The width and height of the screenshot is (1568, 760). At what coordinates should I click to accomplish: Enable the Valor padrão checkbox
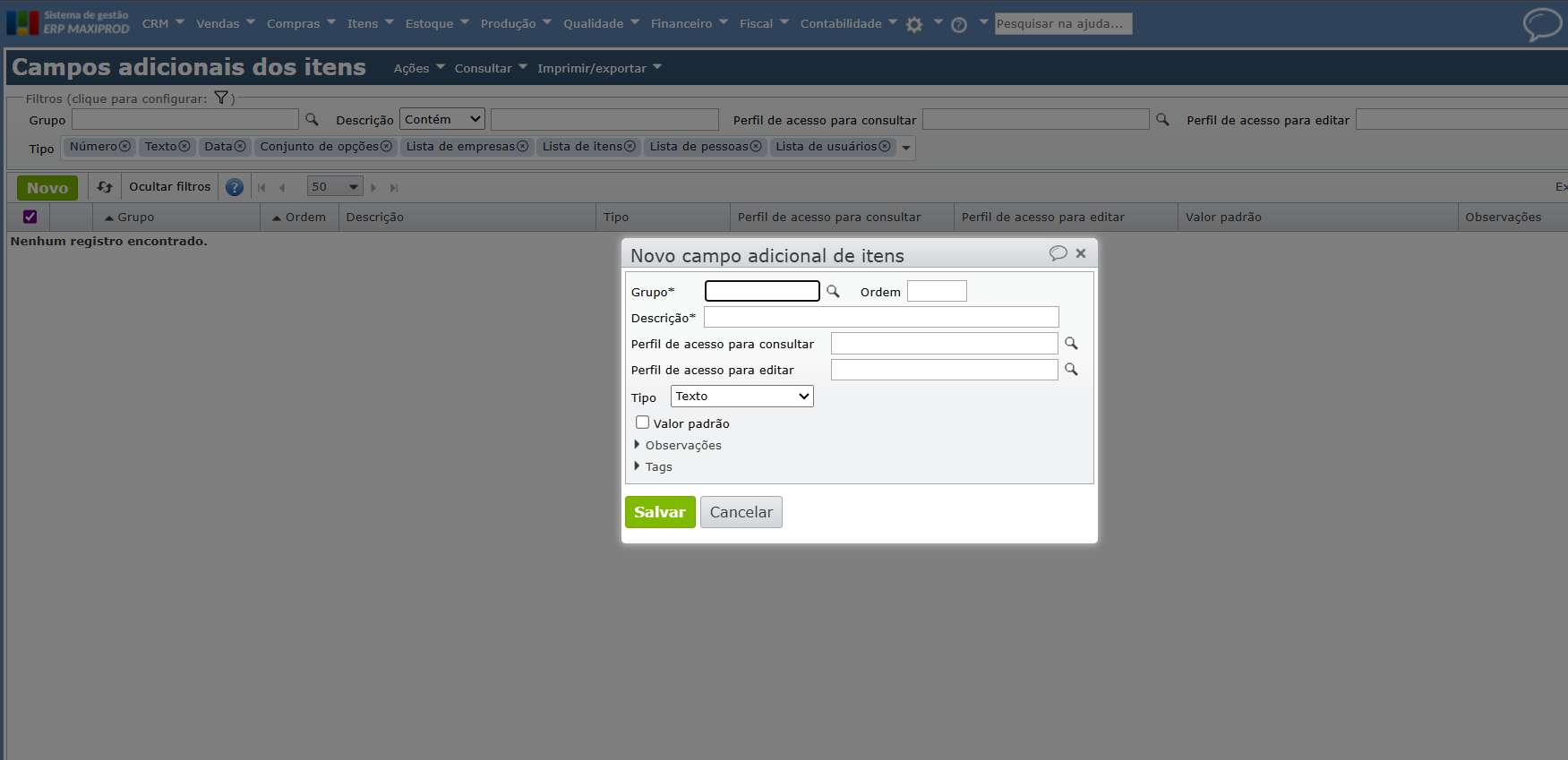642,423
